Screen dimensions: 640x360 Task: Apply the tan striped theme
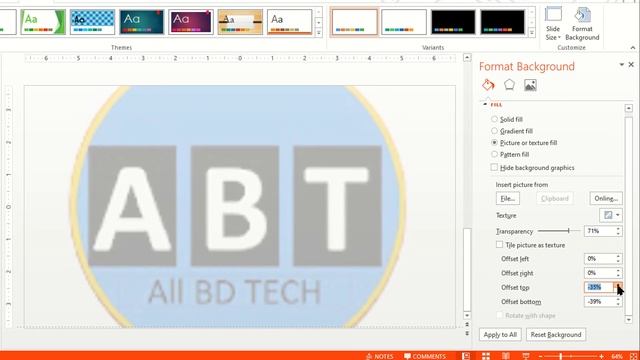click(240, 22)
